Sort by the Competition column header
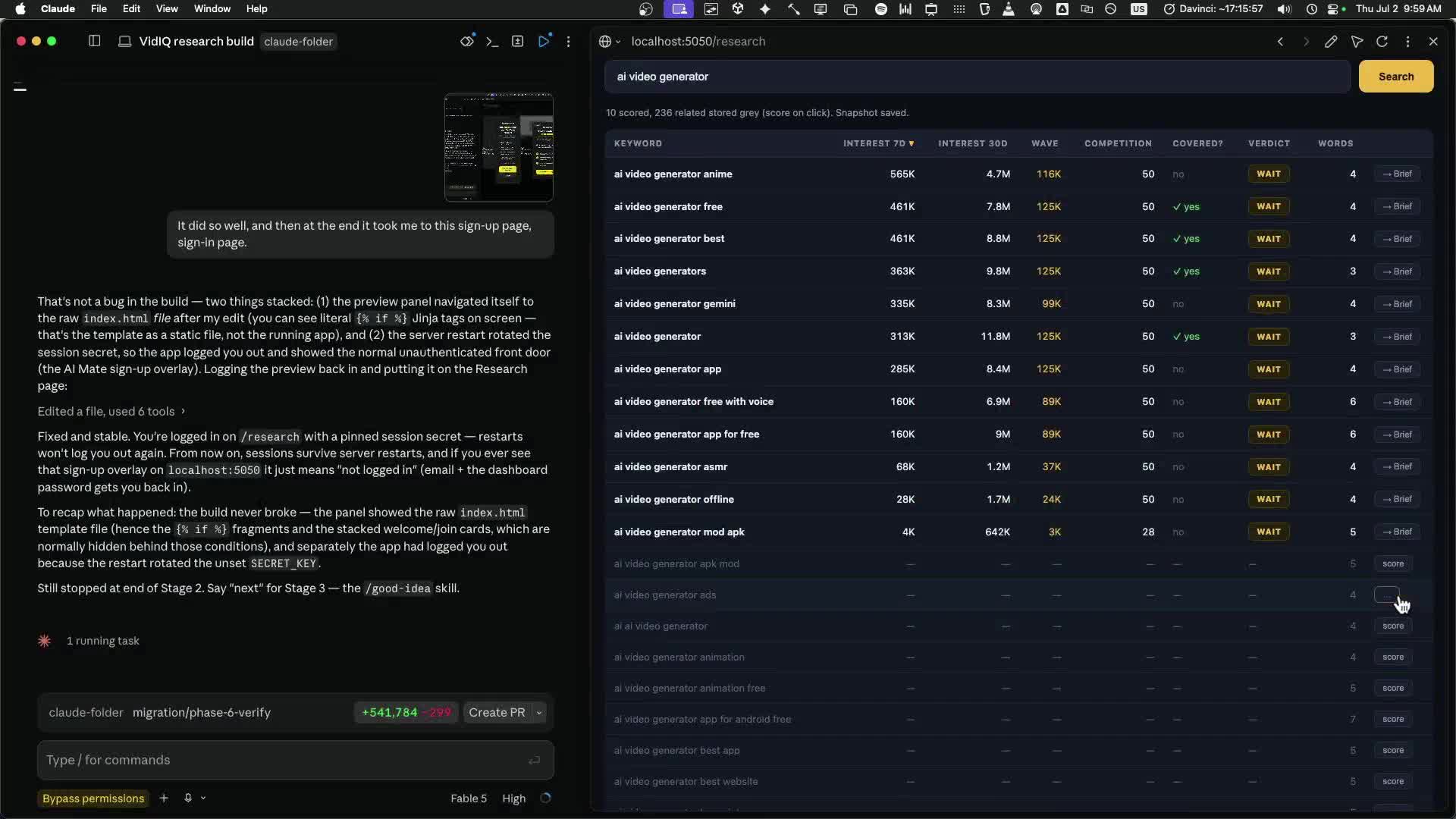The image size is (1456, 819). coord(1118,143)
